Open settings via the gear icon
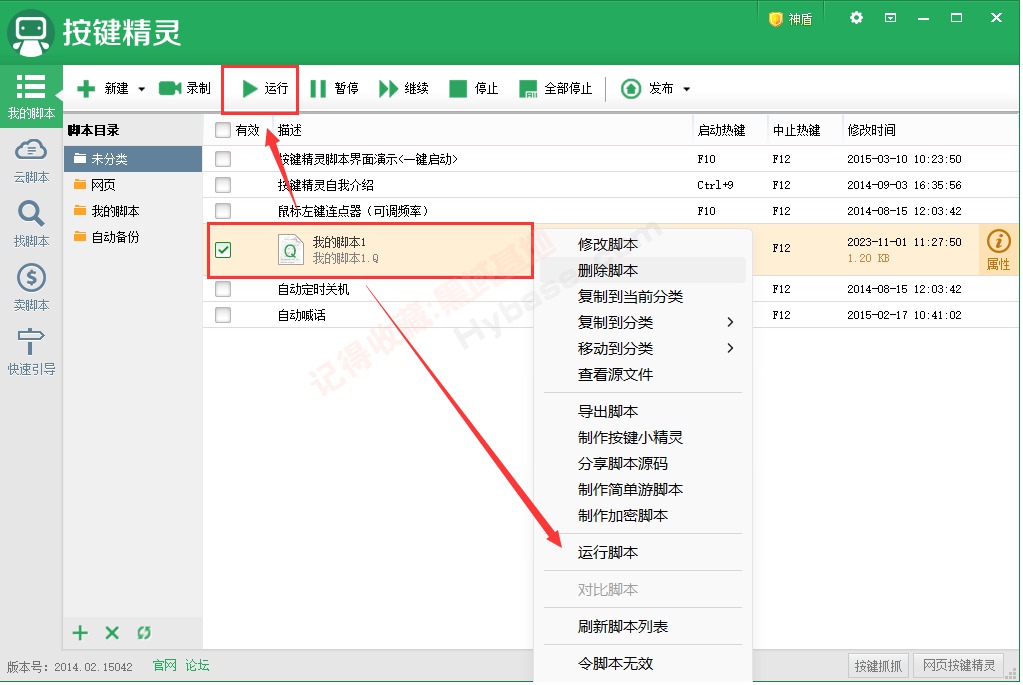 click(x=856, y=18)
